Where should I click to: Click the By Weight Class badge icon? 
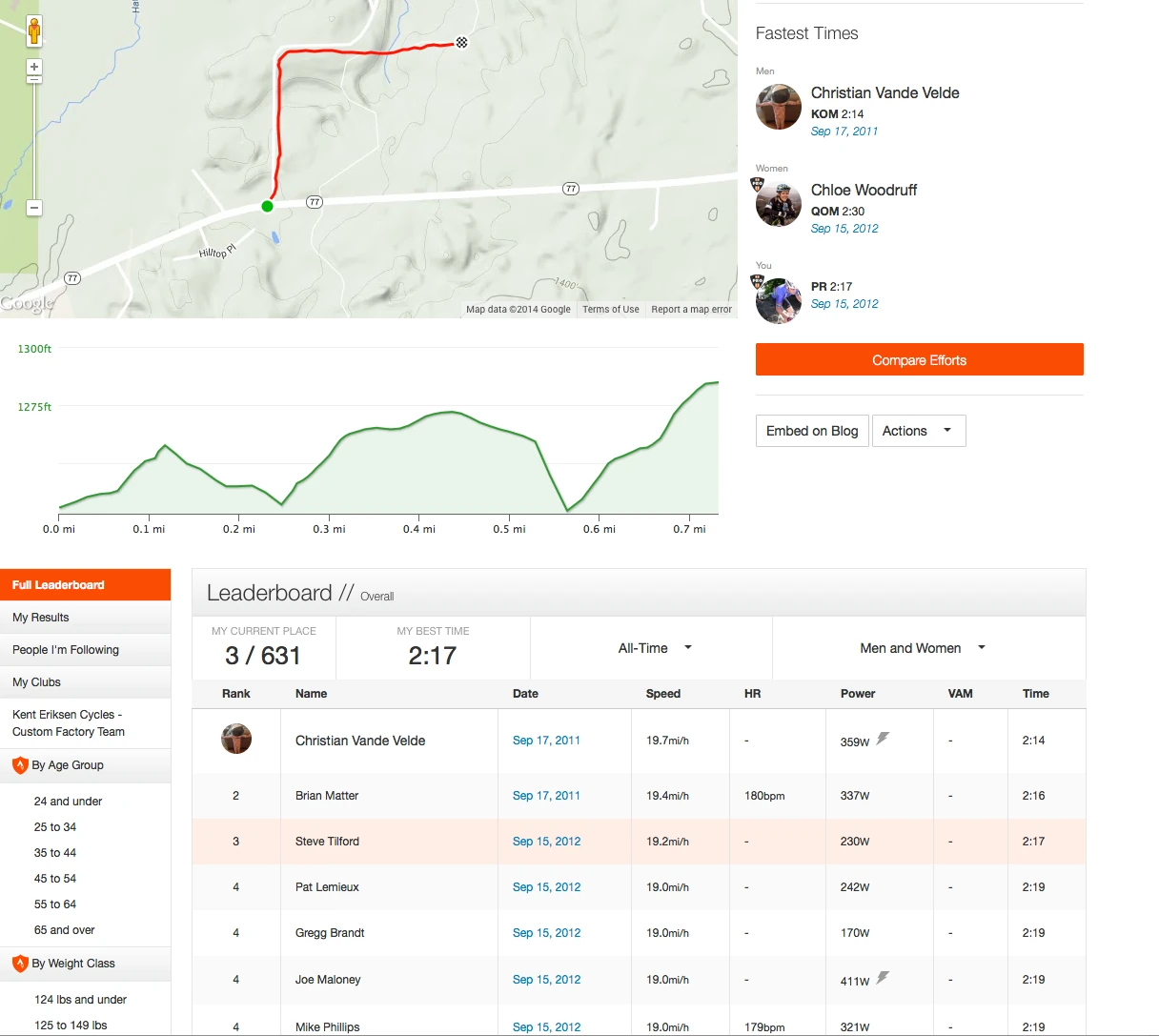[x=20, y=964]
